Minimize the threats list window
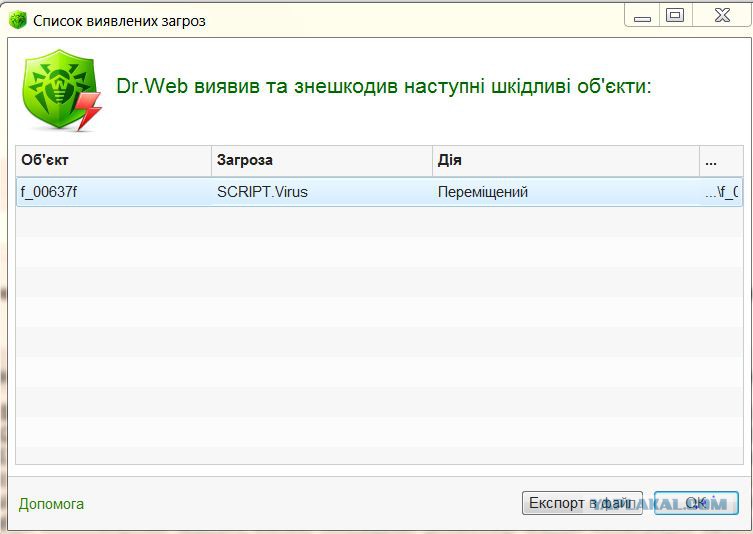Viewport: 753px width, 534px height. [642, 16]
